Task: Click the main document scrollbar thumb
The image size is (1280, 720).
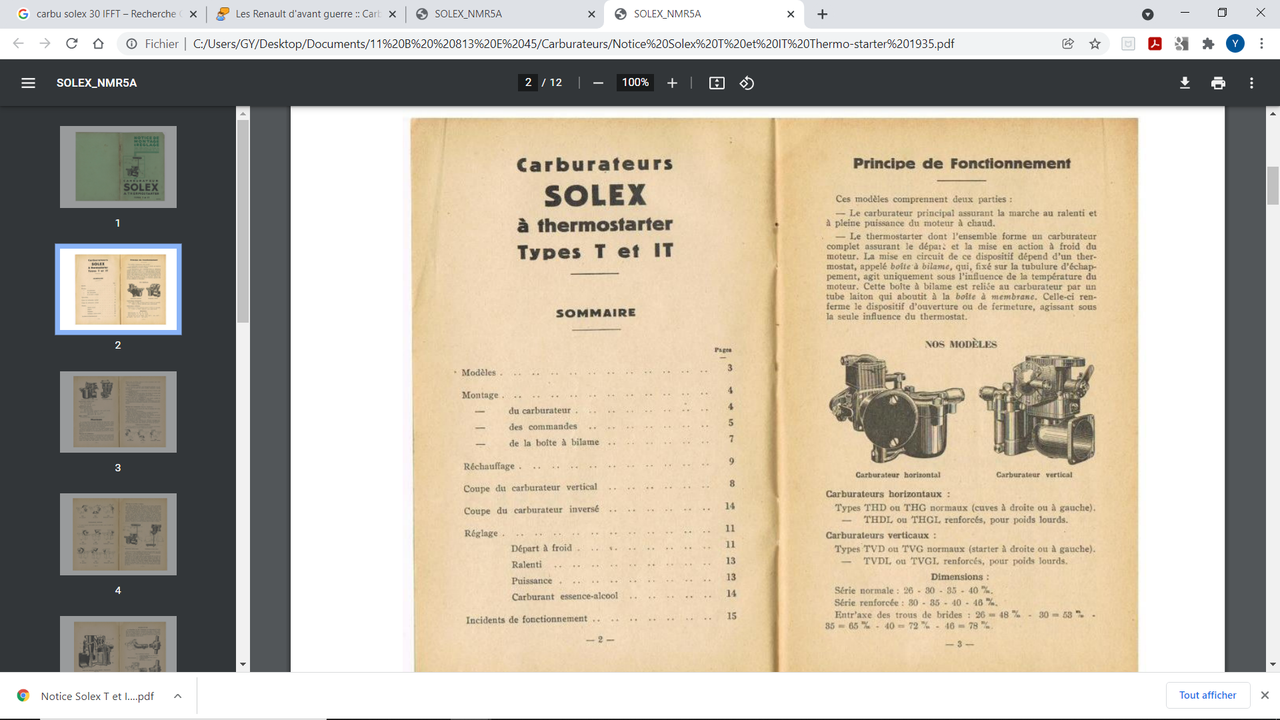Action: pyautogui.click(x=1273, y=186)
